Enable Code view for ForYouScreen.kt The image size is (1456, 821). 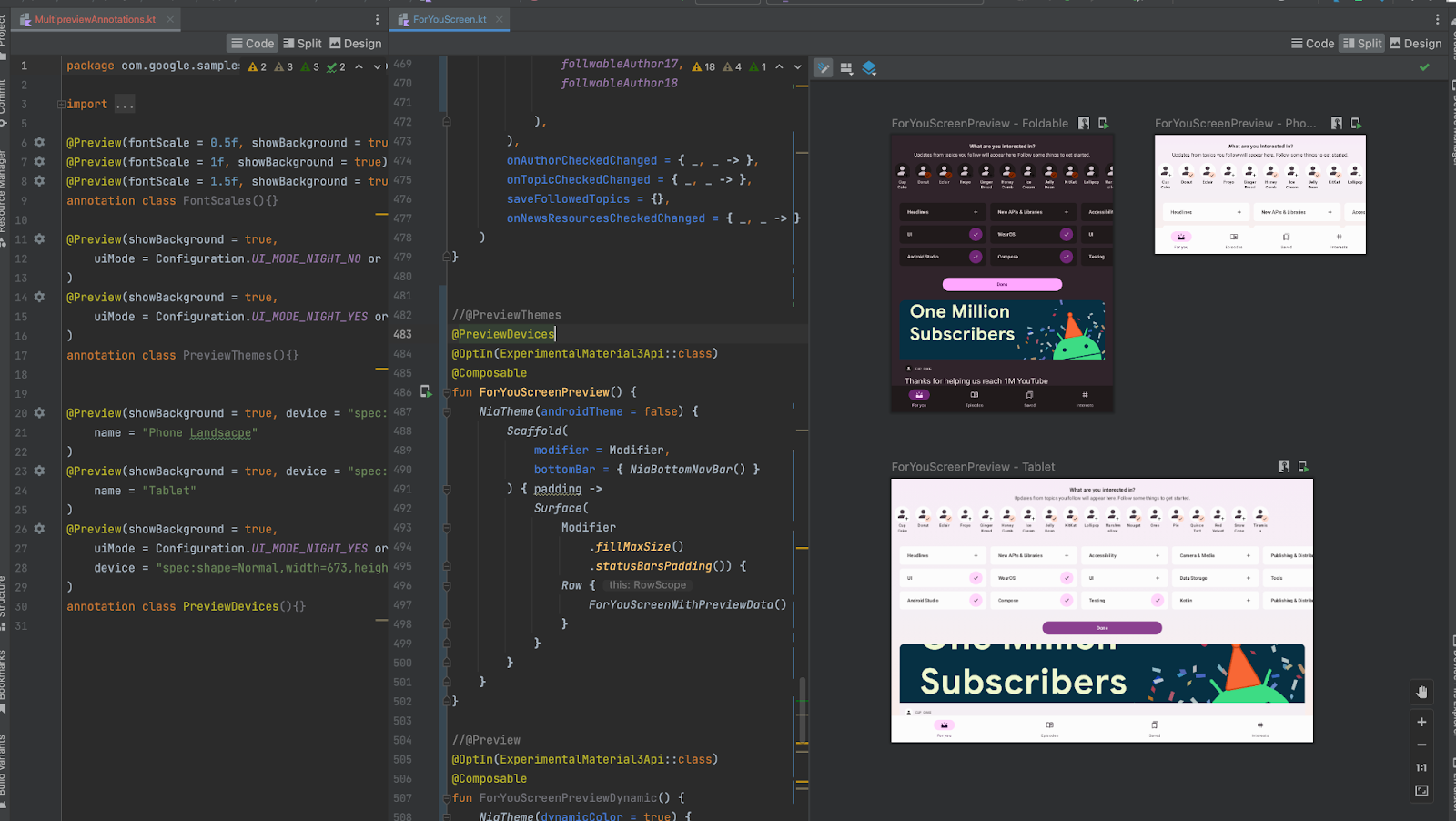1312,43
